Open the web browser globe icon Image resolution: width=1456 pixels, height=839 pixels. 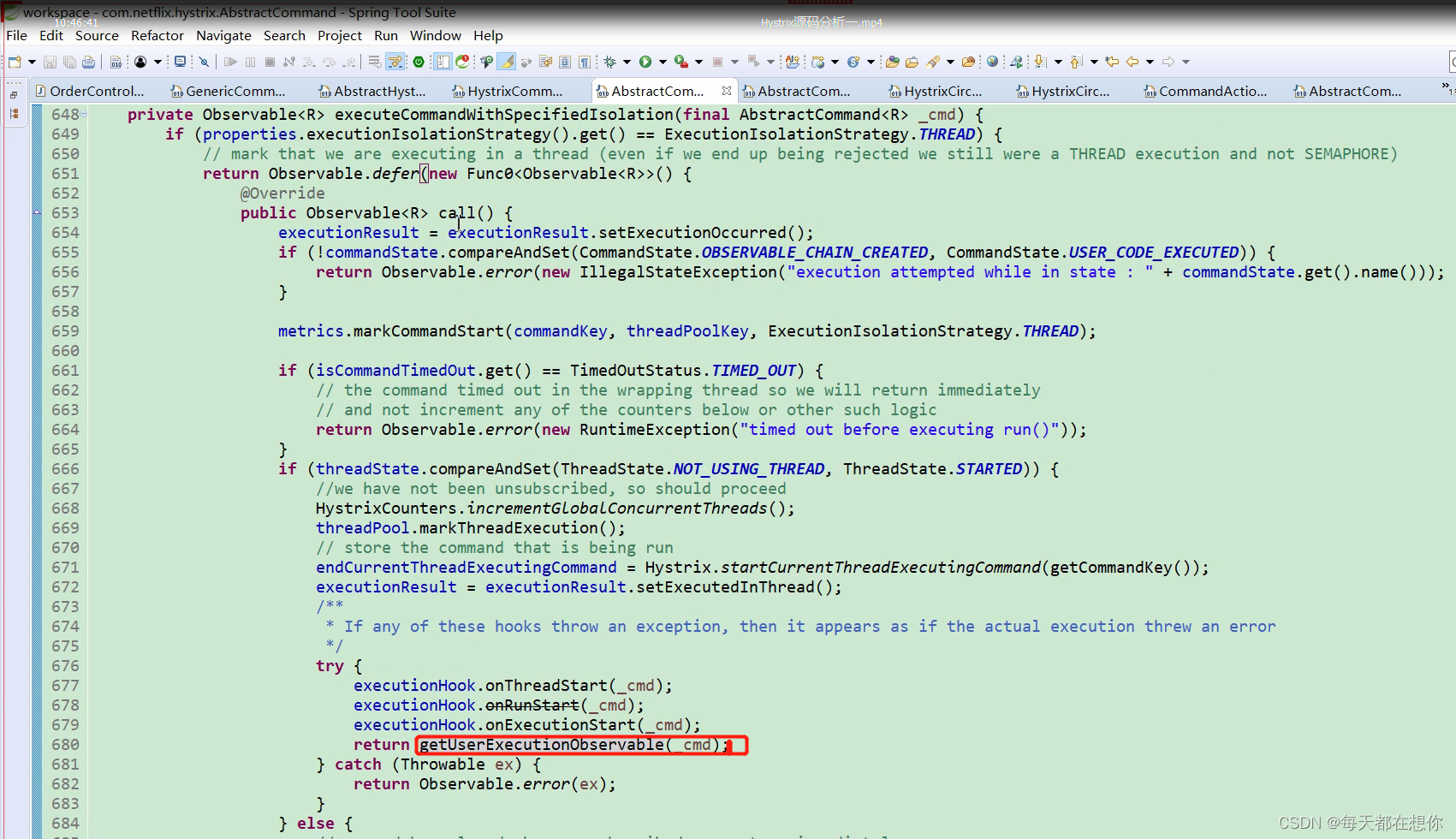pos(993,62)
